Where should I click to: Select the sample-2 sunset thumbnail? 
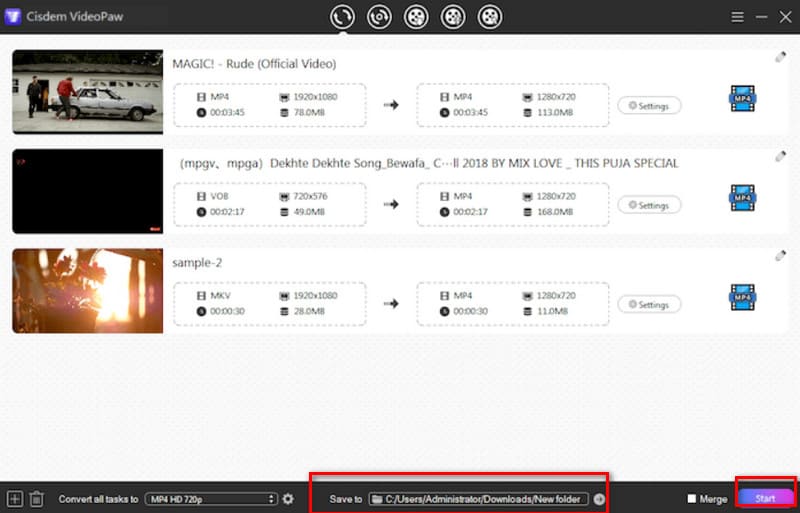87,290
